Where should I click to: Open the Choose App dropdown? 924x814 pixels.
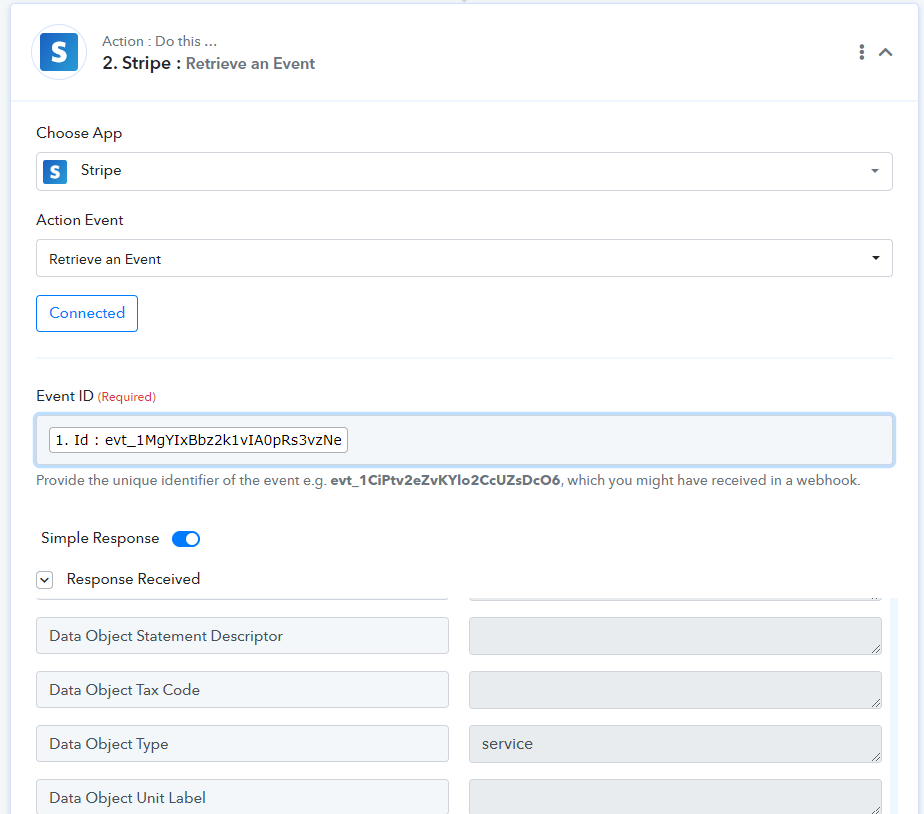pyautogui.click(x=464, y=171)
